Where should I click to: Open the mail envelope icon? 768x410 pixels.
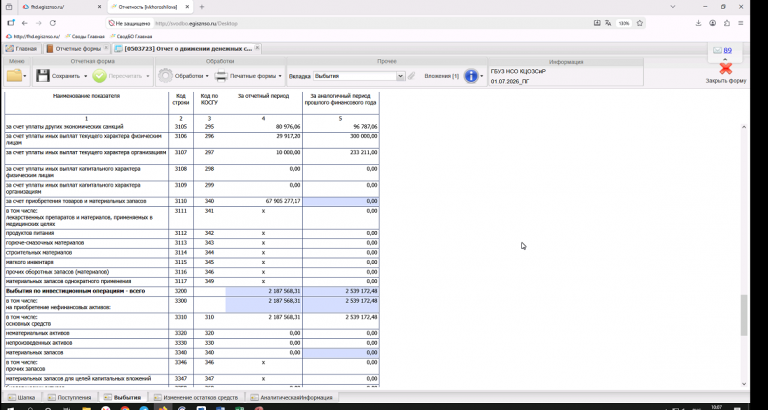[717, 50]
